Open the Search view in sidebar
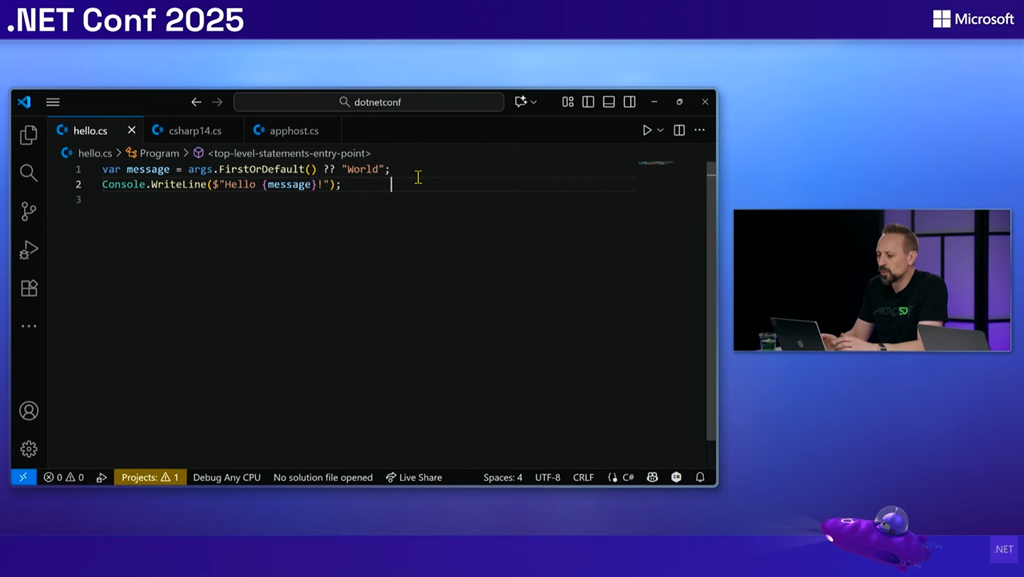This screenshot has width=1024, height=577. pyautogui.click(x=29, y=174)
